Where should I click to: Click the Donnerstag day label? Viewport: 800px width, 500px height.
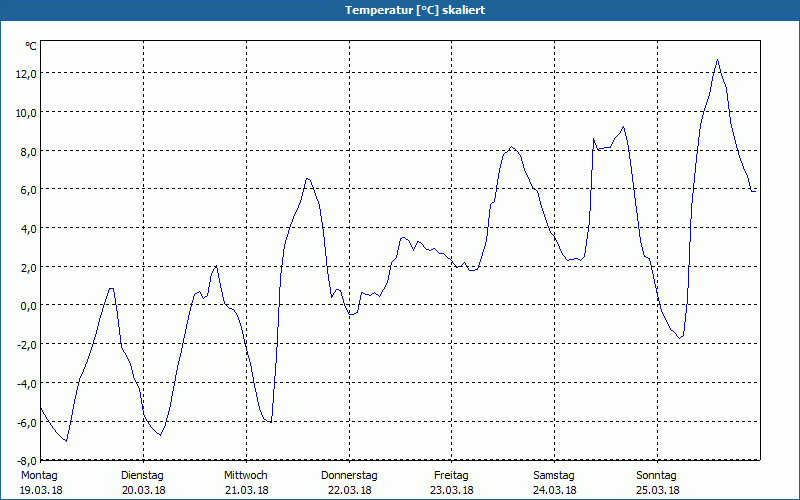coord(349,476)
